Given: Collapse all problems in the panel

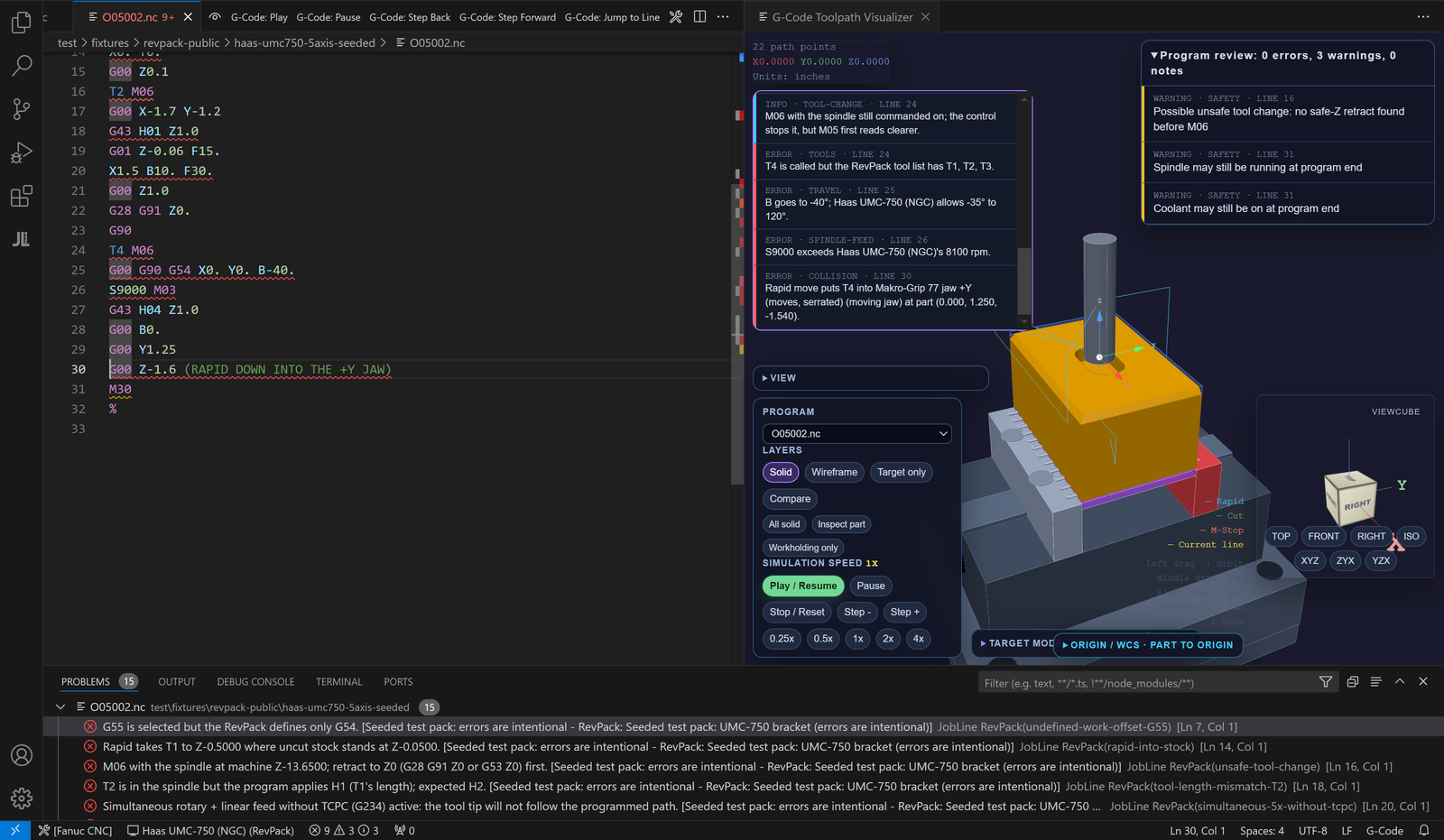Looking at the screenshot, I should 1352,682.
